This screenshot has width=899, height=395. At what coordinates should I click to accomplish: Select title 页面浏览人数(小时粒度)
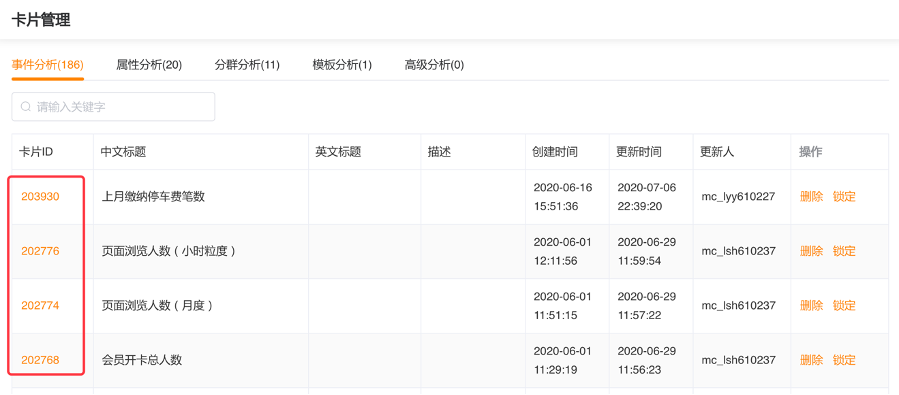click(x=169, y=251)
